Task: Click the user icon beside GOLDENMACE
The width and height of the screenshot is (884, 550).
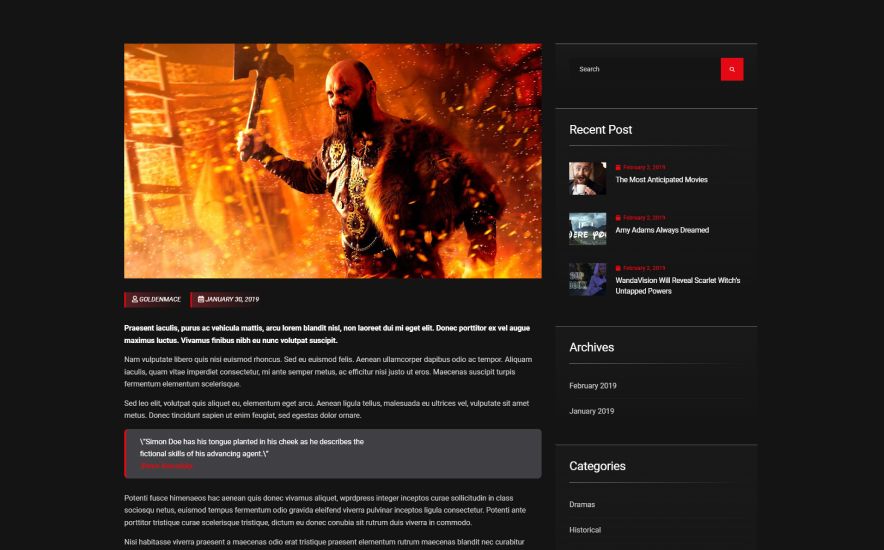Action: [135, 299]
